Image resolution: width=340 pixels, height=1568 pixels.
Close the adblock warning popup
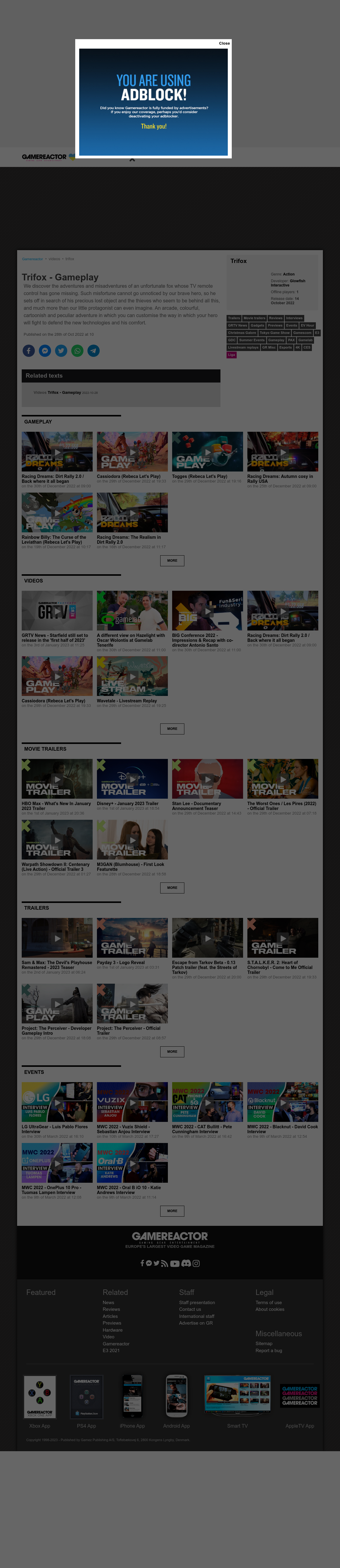point(224,43)
